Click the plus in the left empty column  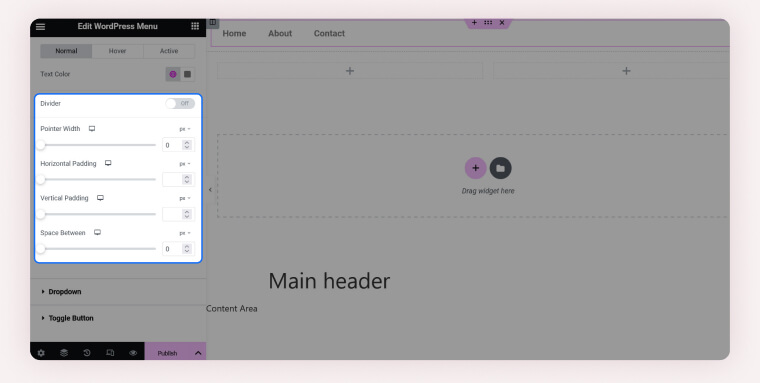tap(350, 71)
